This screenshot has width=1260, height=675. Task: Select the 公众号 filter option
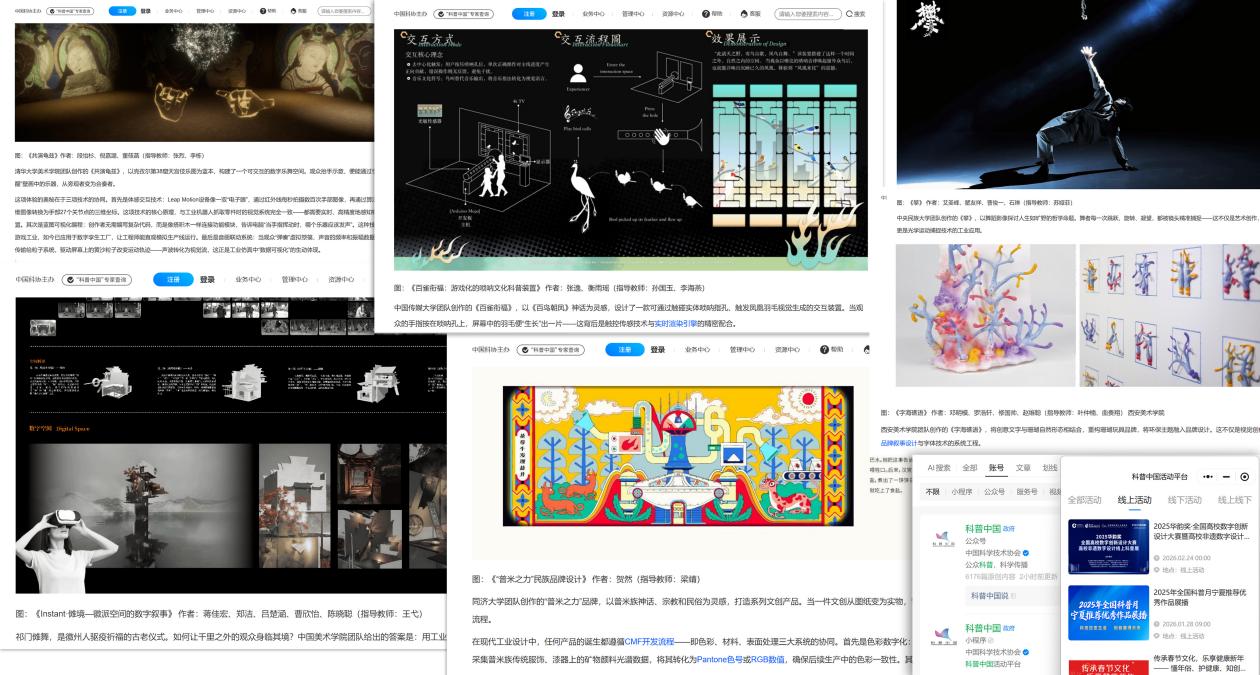[994, 491]
